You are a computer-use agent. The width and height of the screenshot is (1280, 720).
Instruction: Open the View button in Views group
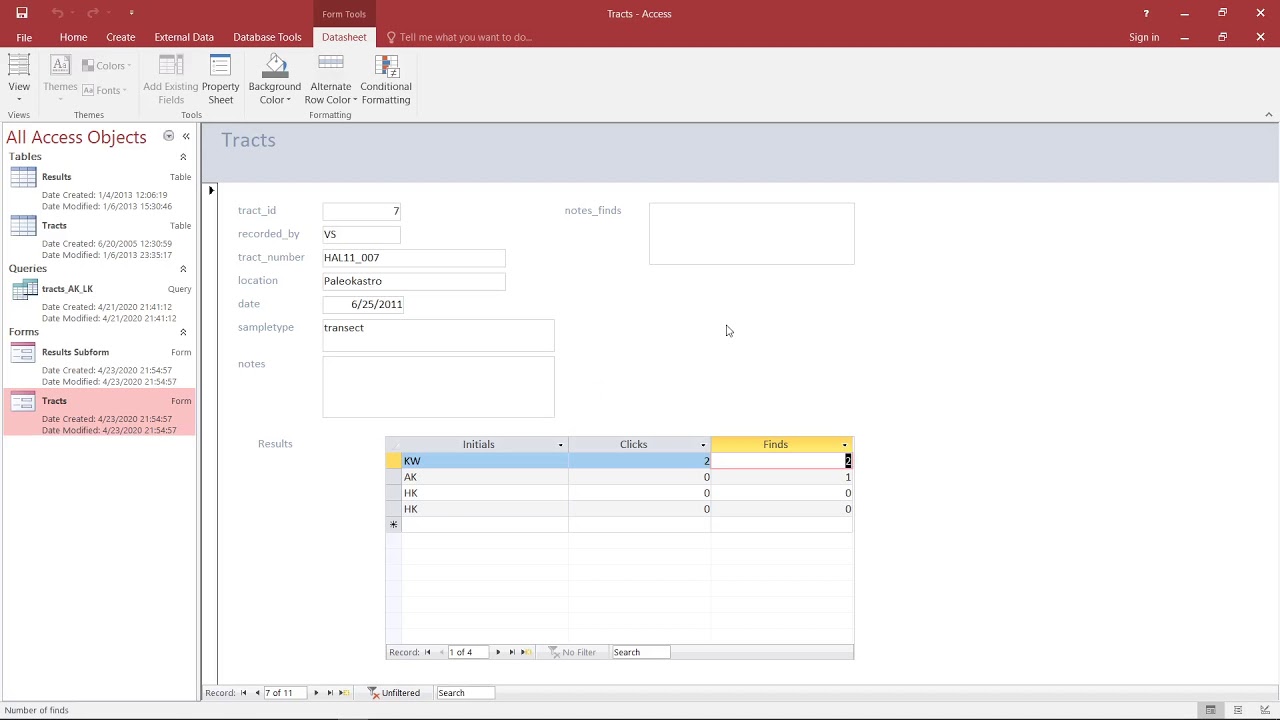(19, 78)
